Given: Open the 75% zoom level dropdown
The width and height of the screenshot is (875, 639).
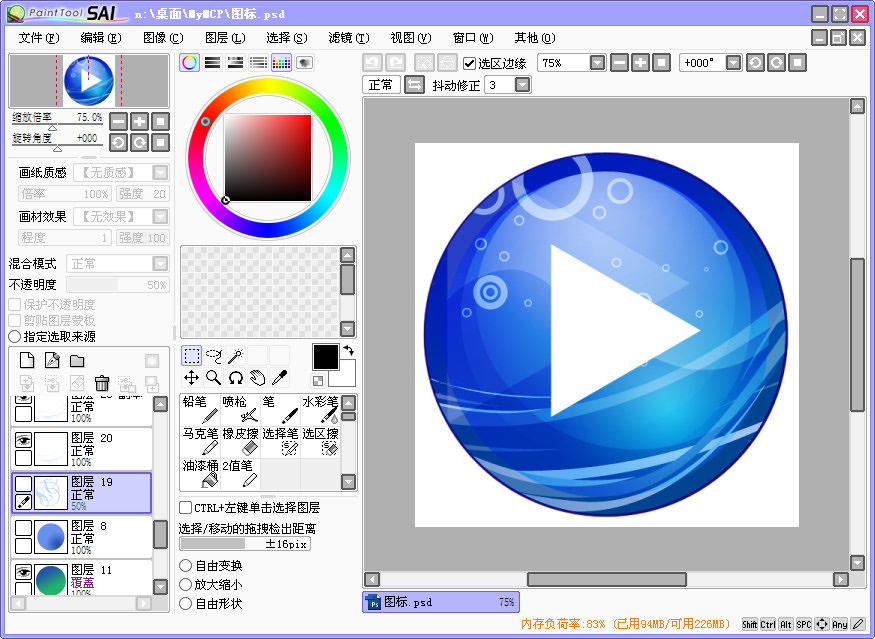Looking at the screenshot, I should tap(597, 63).
